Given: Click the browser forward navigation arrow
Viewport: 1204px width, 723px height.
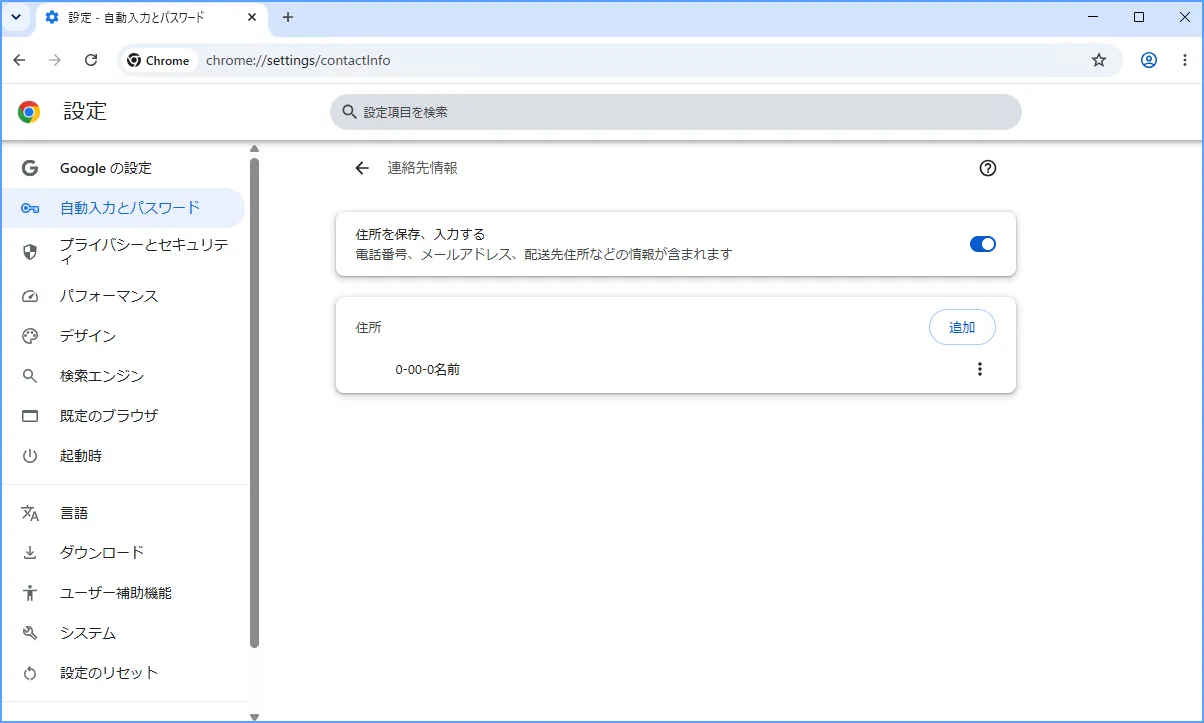Looking at the screenshot, I should coord(55,60).
